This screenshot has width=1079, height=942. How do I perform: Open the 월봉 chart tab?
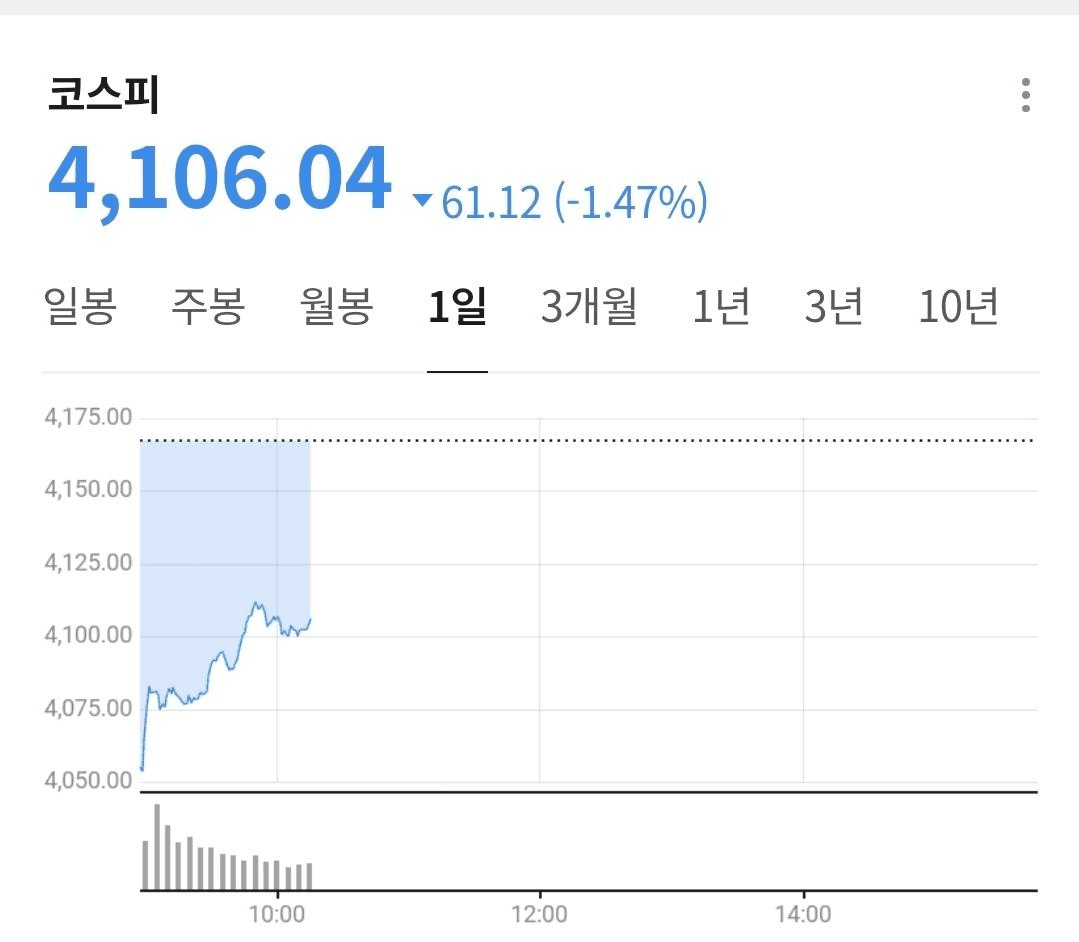337,307
